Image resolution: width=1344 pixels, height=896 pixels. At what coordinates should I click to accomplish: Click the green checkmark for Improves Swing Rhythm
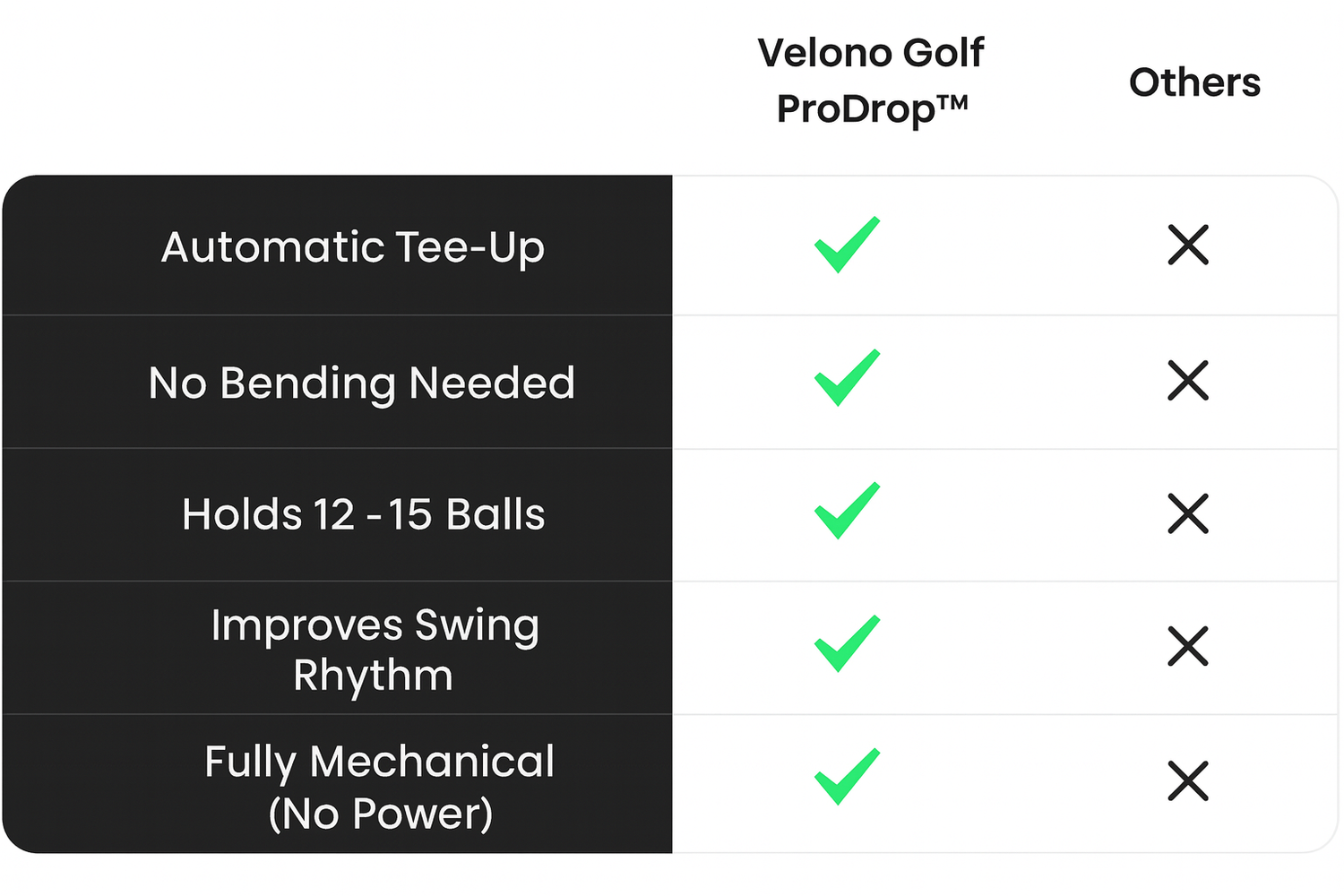coord(847,644)
